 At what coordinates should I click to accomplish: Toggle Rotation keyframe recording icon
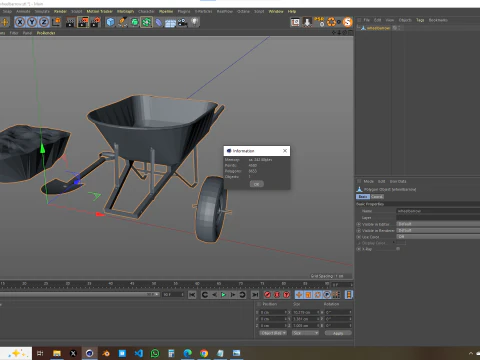[x=318, y=295]
